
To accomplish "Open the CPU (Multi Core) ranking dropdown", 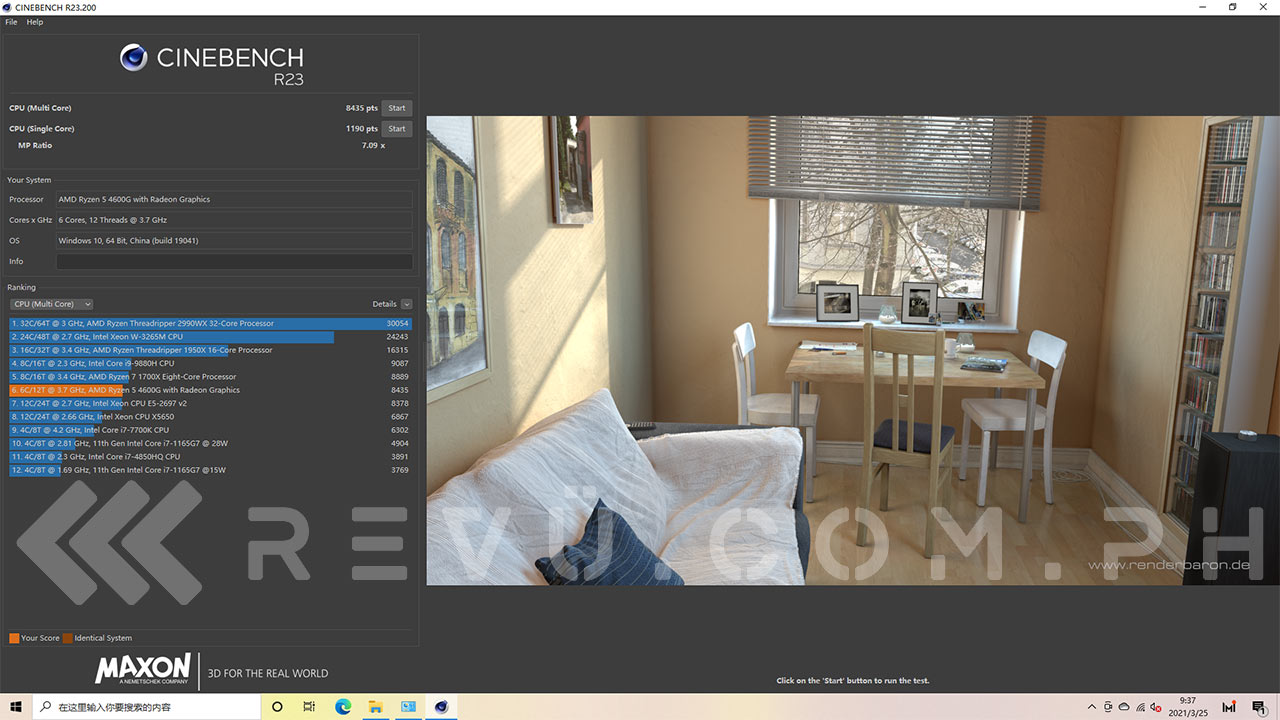I will click(x=51, y=304).
